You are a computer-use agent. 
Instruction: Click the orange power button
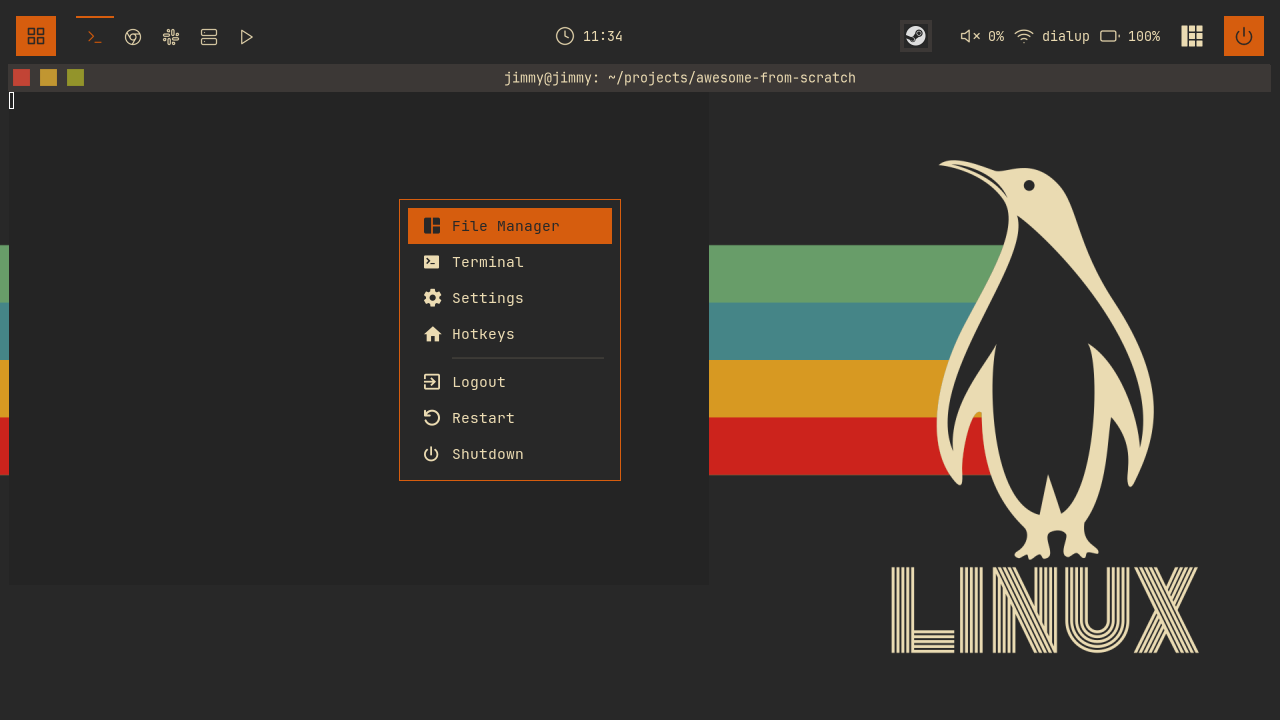(1244, 36)
